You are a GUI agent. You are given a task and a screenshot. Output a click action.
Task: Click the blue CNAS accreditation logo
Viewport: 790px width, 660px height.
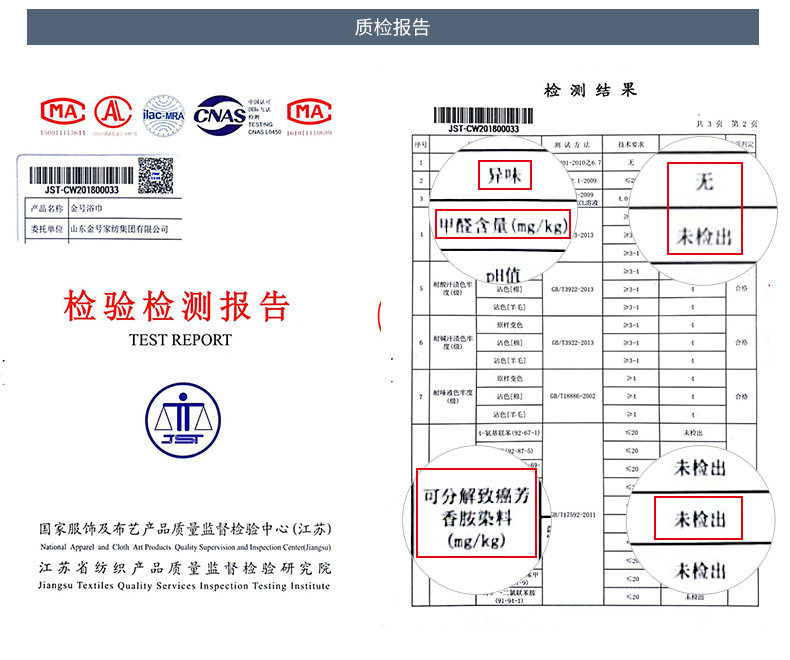coord(220,115)
